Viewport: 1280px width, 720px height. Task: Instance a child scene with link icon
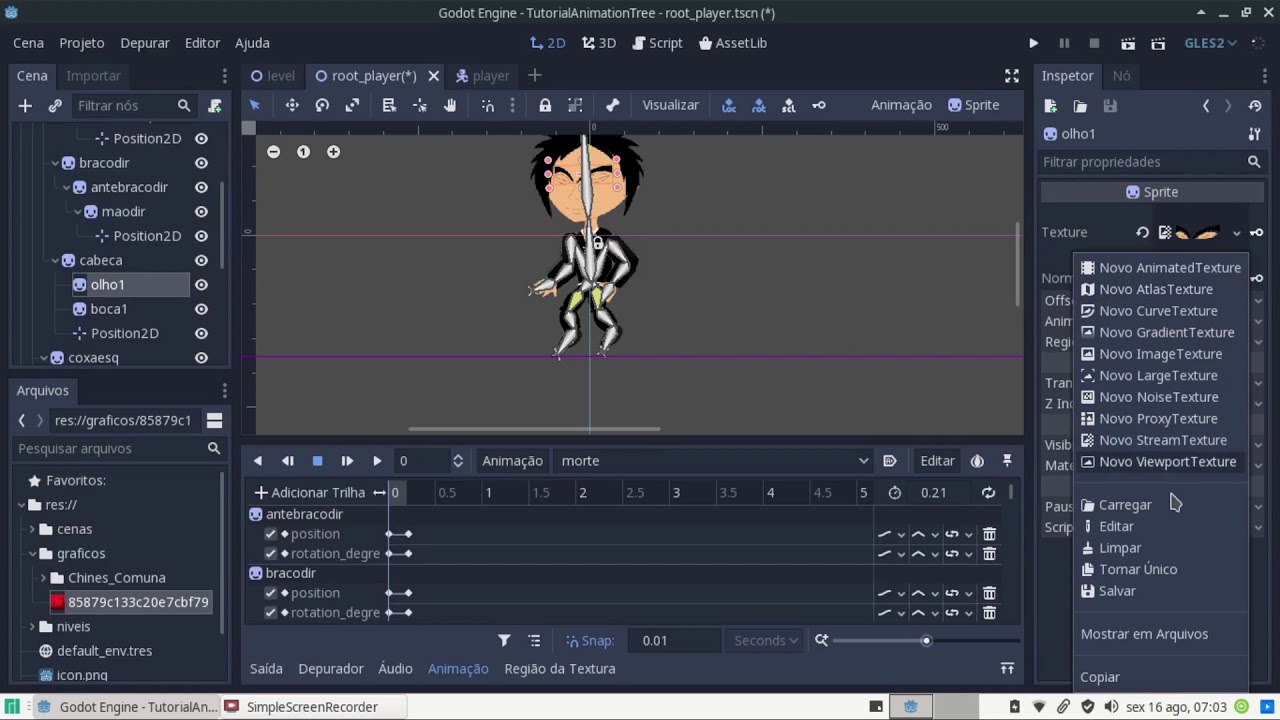55,105
